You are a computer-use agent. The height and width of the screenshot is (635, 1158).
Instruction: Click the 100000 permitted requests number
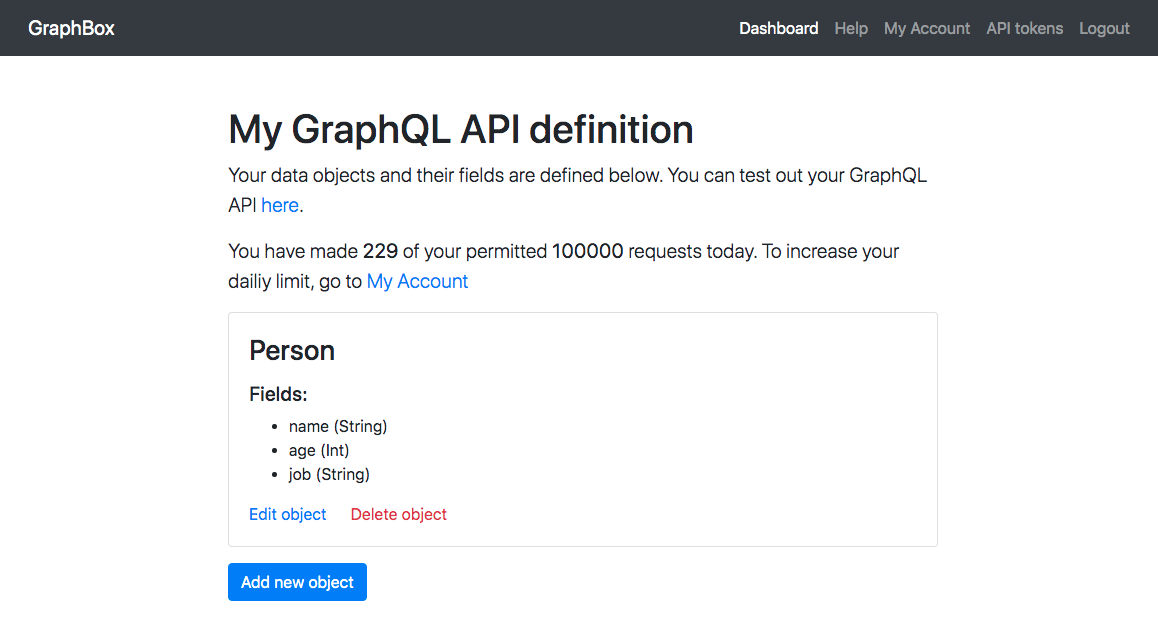tap(587, 251)
